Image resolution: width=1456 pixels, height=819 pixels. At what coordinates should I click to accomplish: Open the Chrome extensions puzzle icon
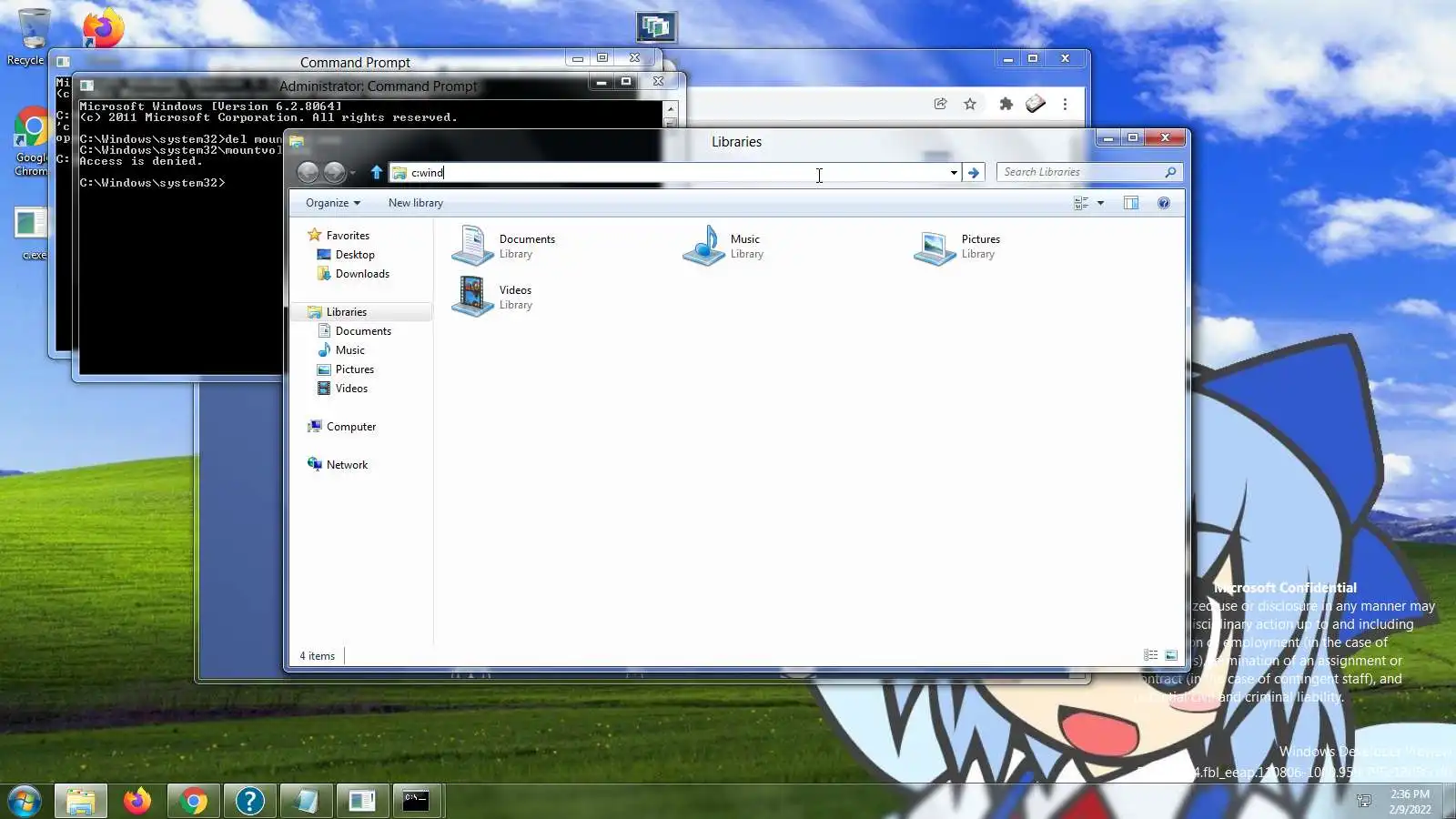tap(1006, 104)
